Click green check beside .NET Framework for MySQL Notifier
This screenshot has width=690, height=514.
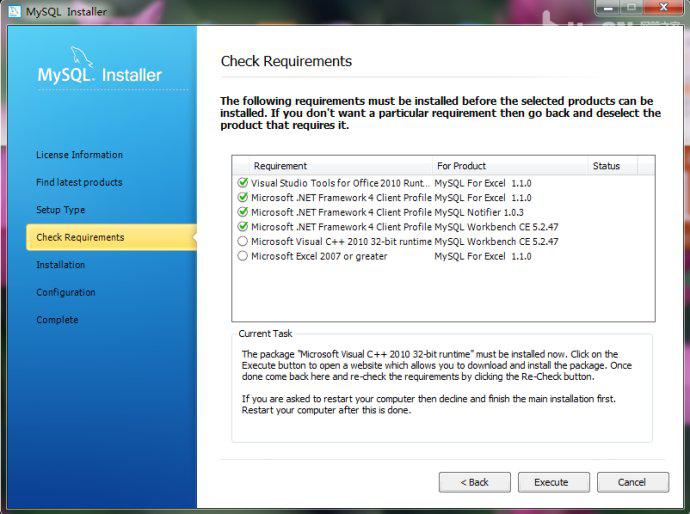click(242, 212)
